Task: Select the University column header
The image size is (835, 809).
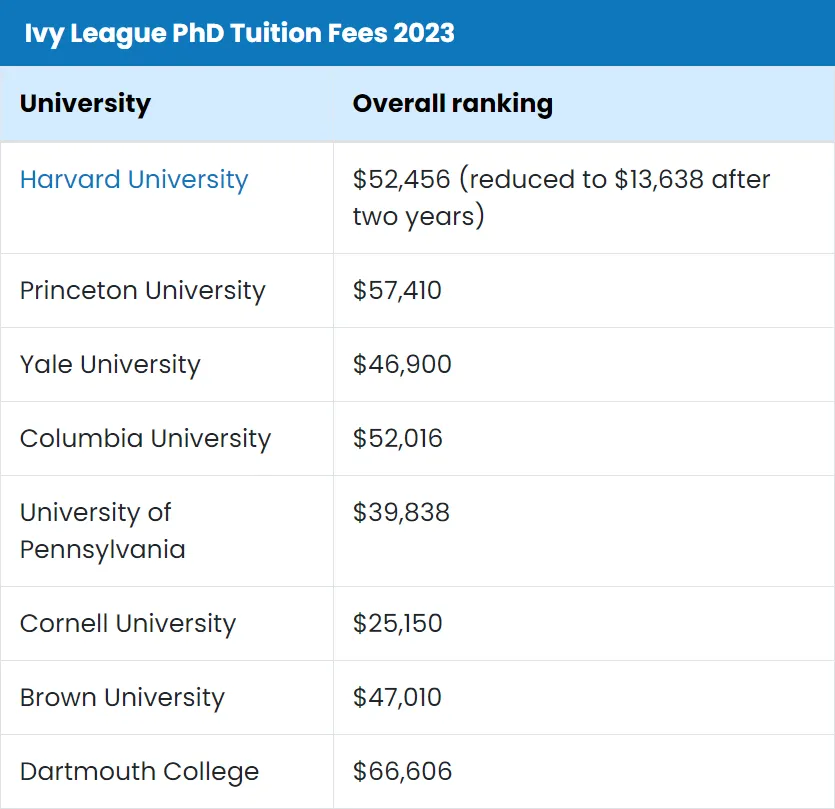Action: (x=85, y=104)
